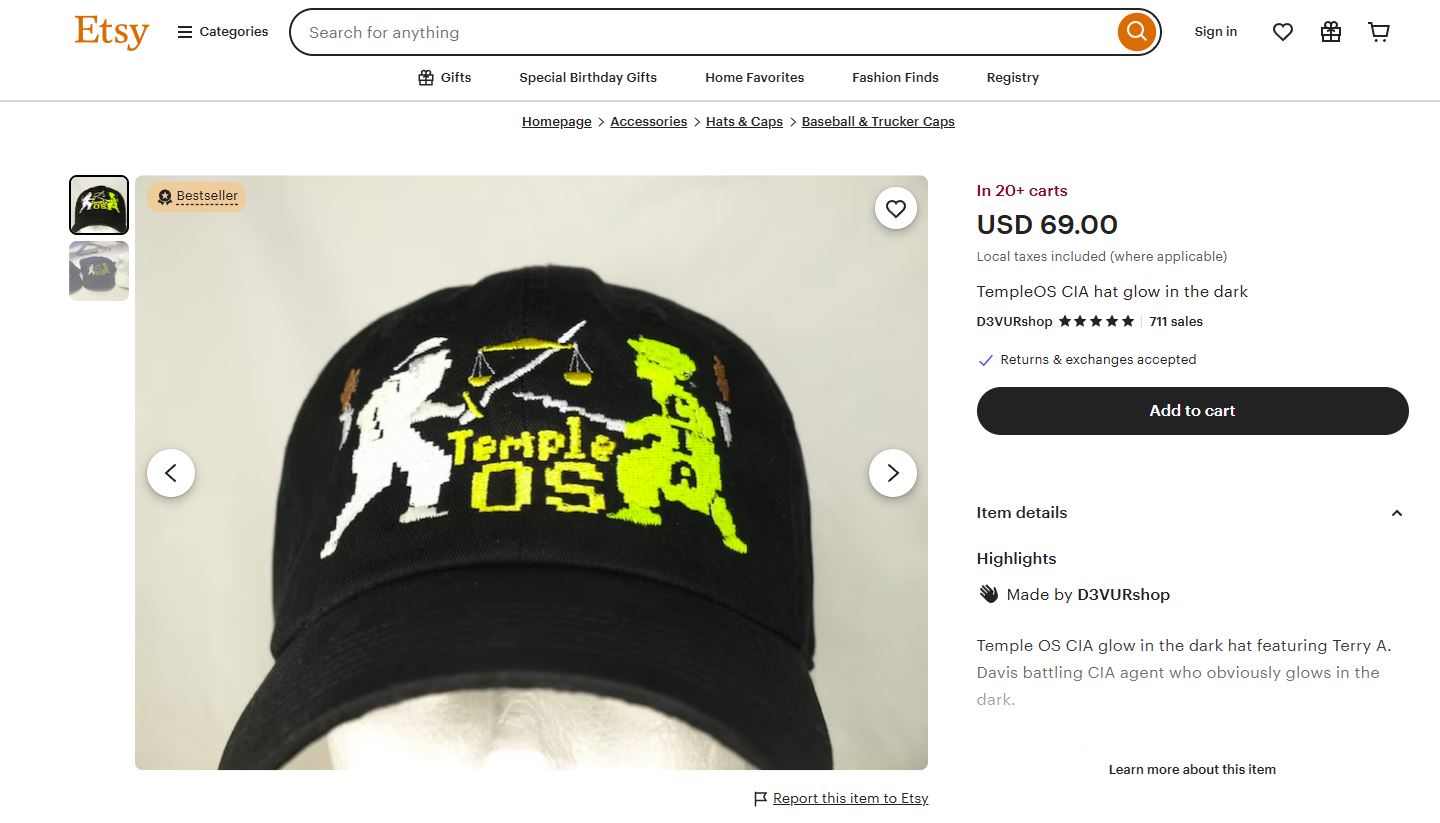Screen dimensions: 1440x823
Task: Click the orange search magnifier button
Action: click(x=1136, y=32)
